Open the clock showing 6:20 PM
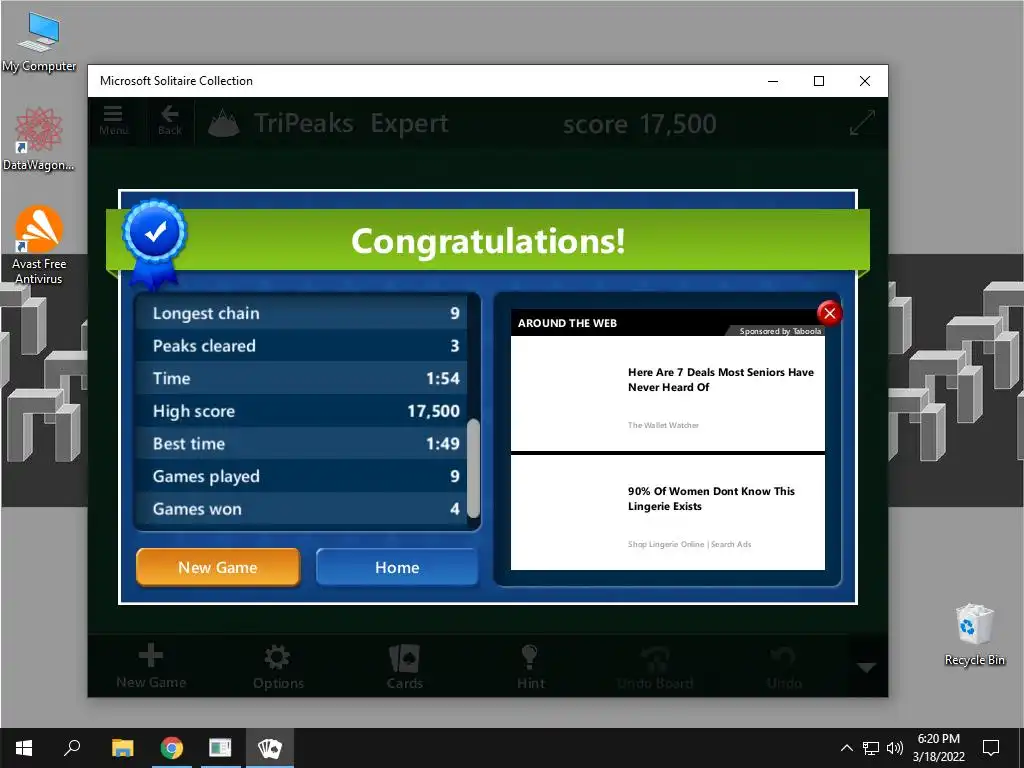 point(938,748)
